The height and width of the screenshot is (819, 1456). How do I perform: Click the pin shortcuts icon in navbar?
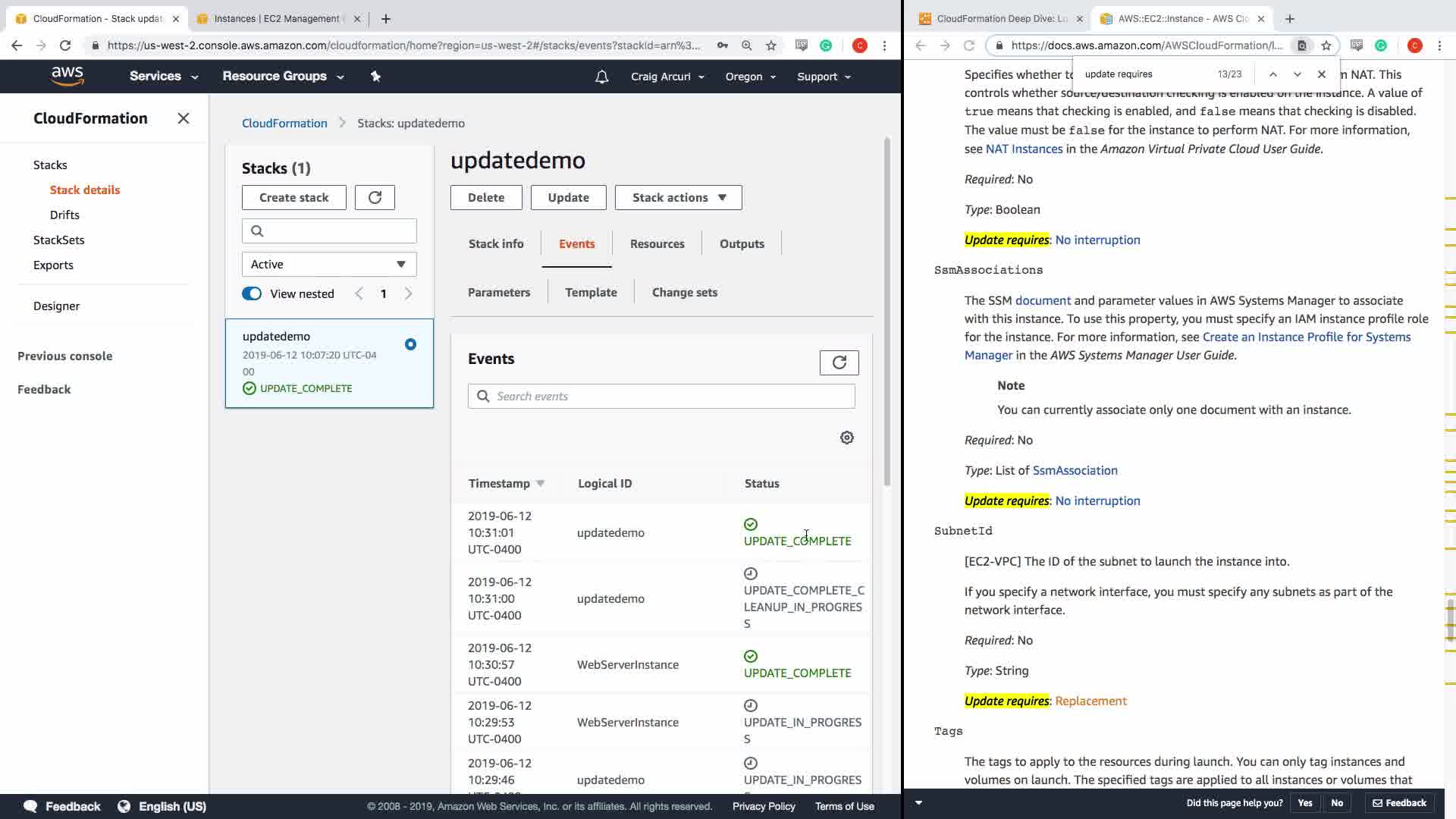(375, 76)
